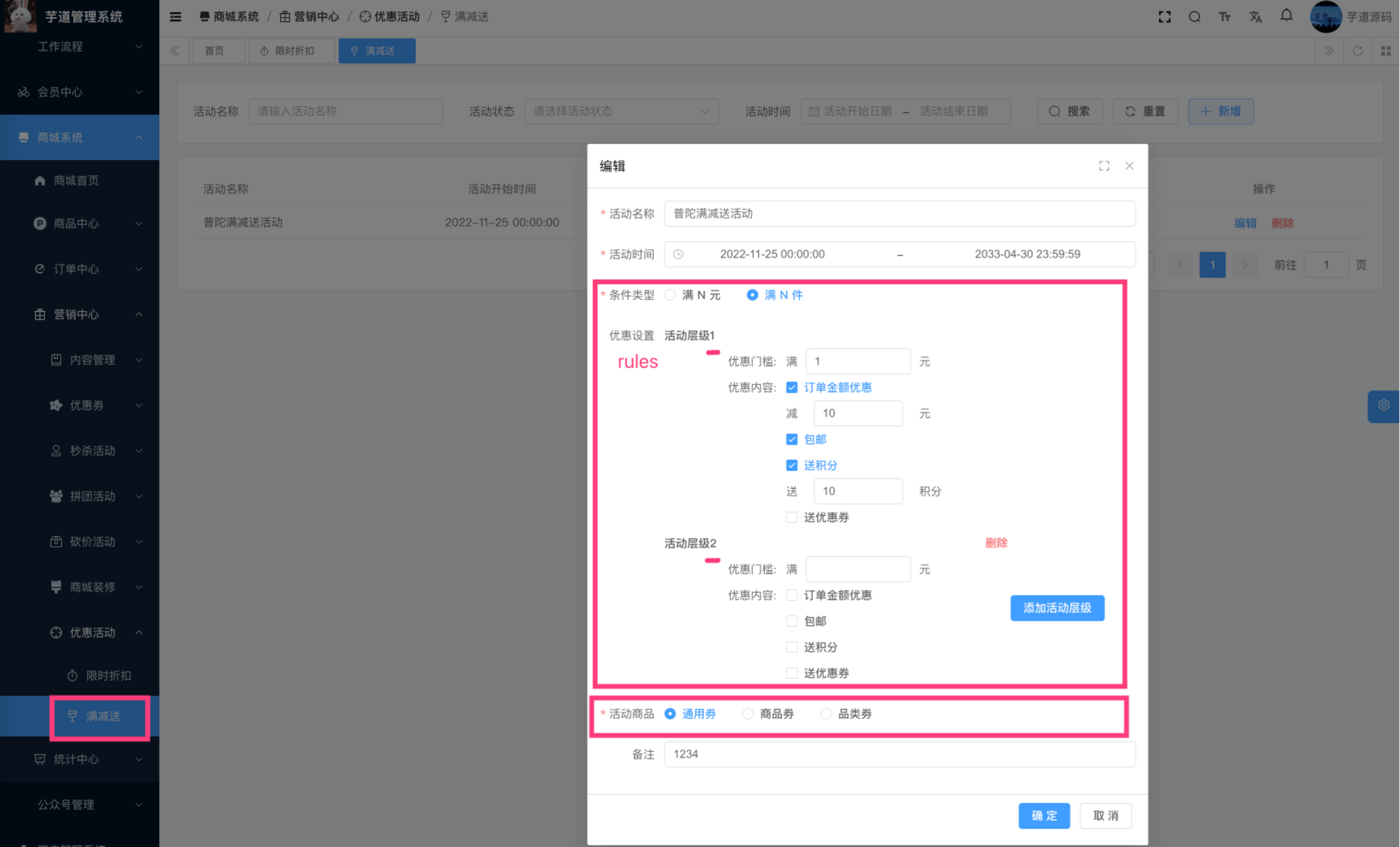Image resolution: width=1400 pixels, height=847 pixels.
Task: Expand the 统计中心 sidebar menu
Action: point(80,759)
